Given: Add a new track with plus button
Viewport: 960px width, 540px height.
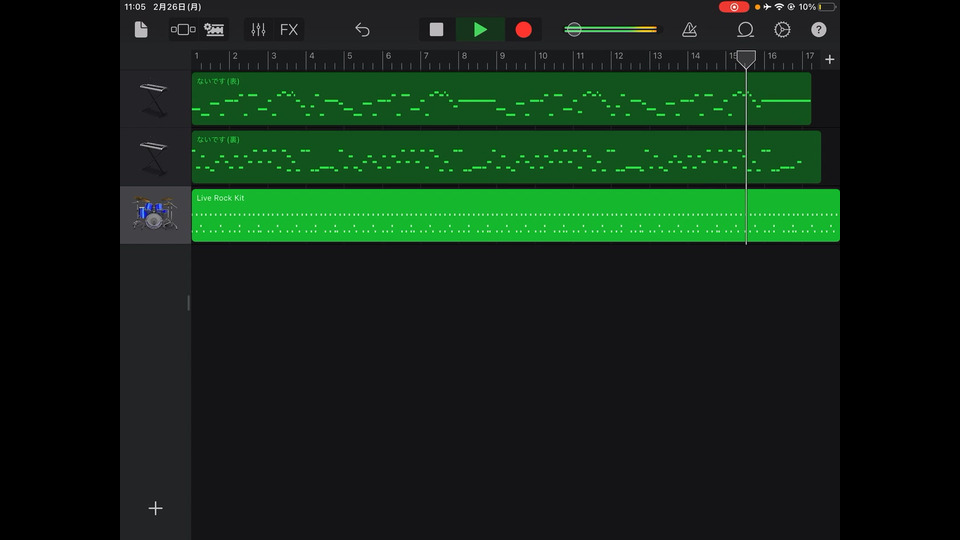Looking at the screenshot, I should click(156, 508).
